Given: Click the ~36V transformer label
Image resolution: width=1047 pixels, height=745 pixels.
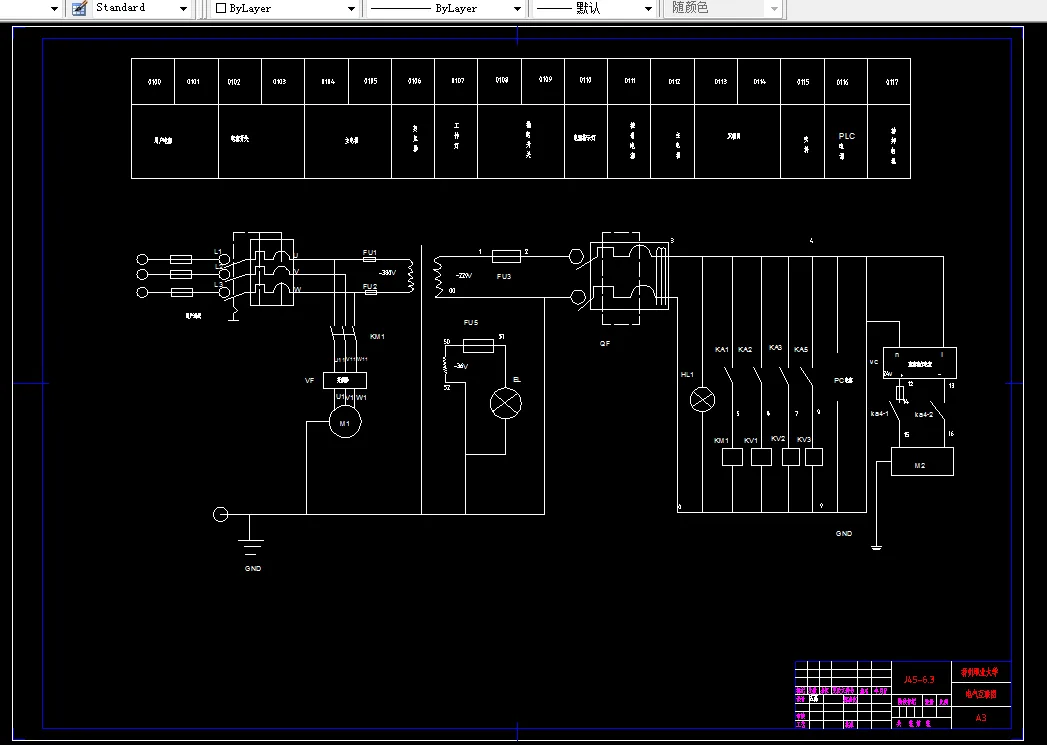Looking at the screenshot, I should [x=461, y=366].
